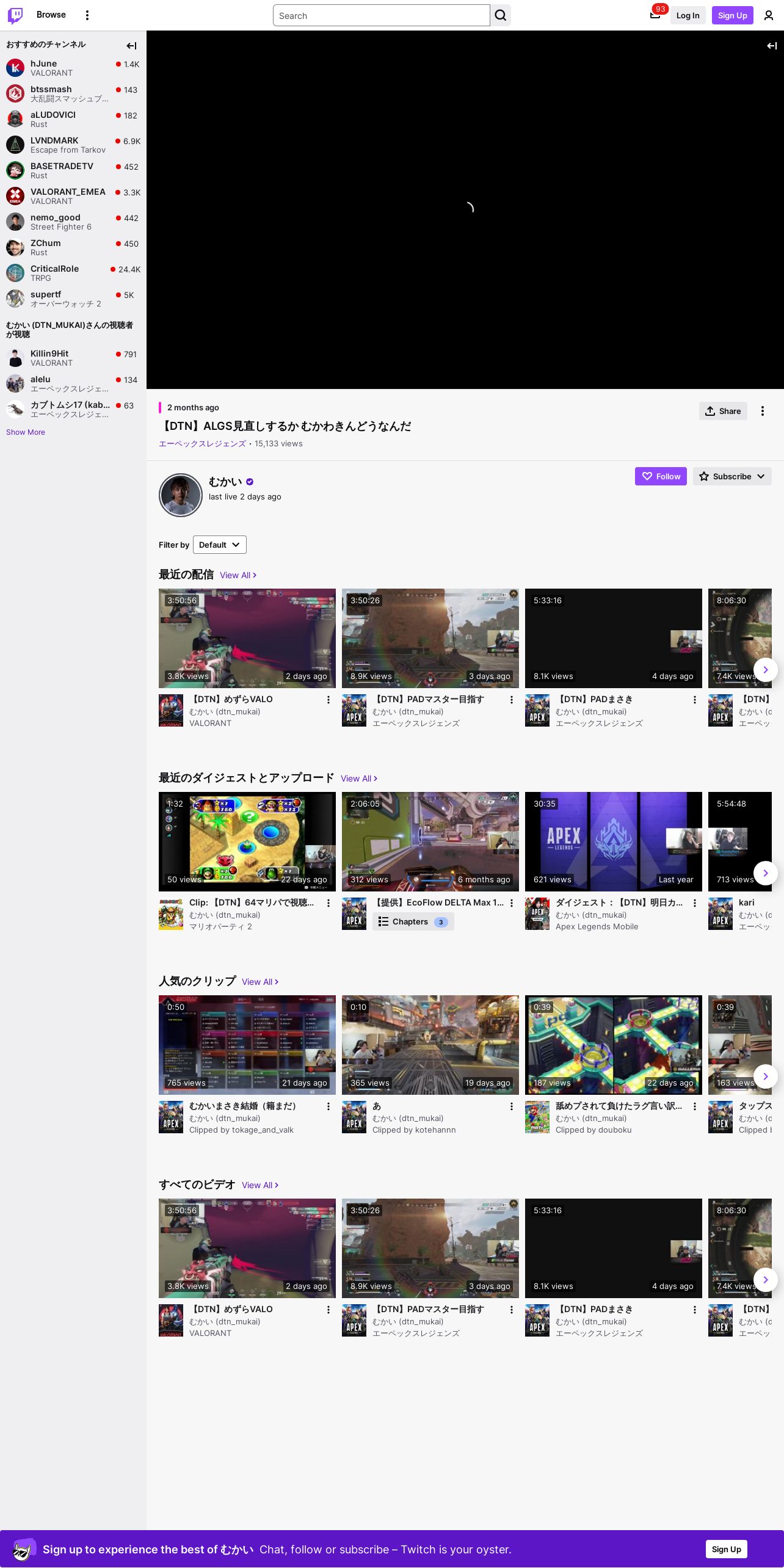Open Mario Party 2 box art icon
The width and height of the screenshot is (784, 1568).
tap(171, 914)
